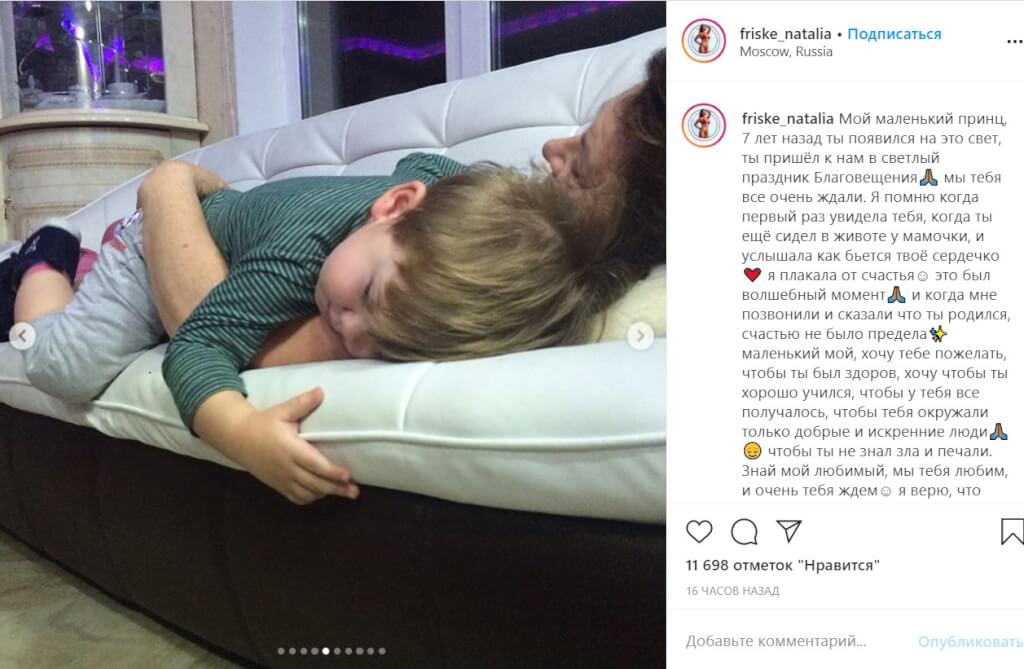Open the friske_natalia avatar in the header
This screenshot has width=1024, height=669.
coord(703,41)
